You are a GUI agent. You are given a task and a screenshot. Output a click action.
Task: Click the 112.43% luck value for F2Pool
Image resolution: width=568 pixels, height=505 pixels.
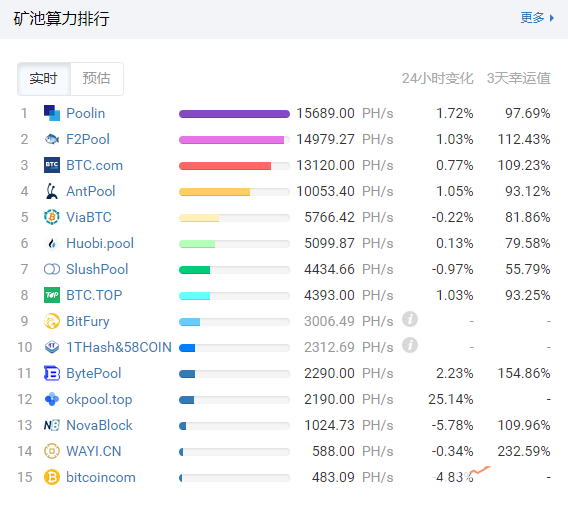[524, 139]
